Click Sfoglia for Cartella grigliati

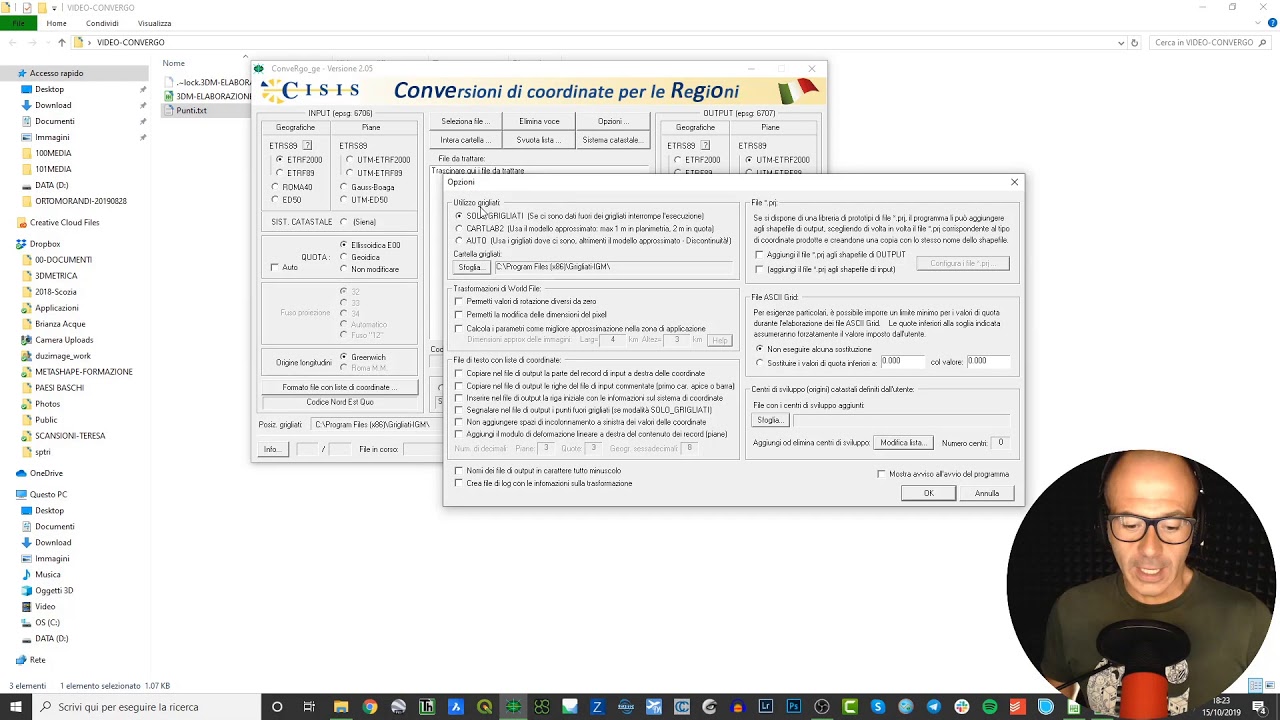pos(470,267)
